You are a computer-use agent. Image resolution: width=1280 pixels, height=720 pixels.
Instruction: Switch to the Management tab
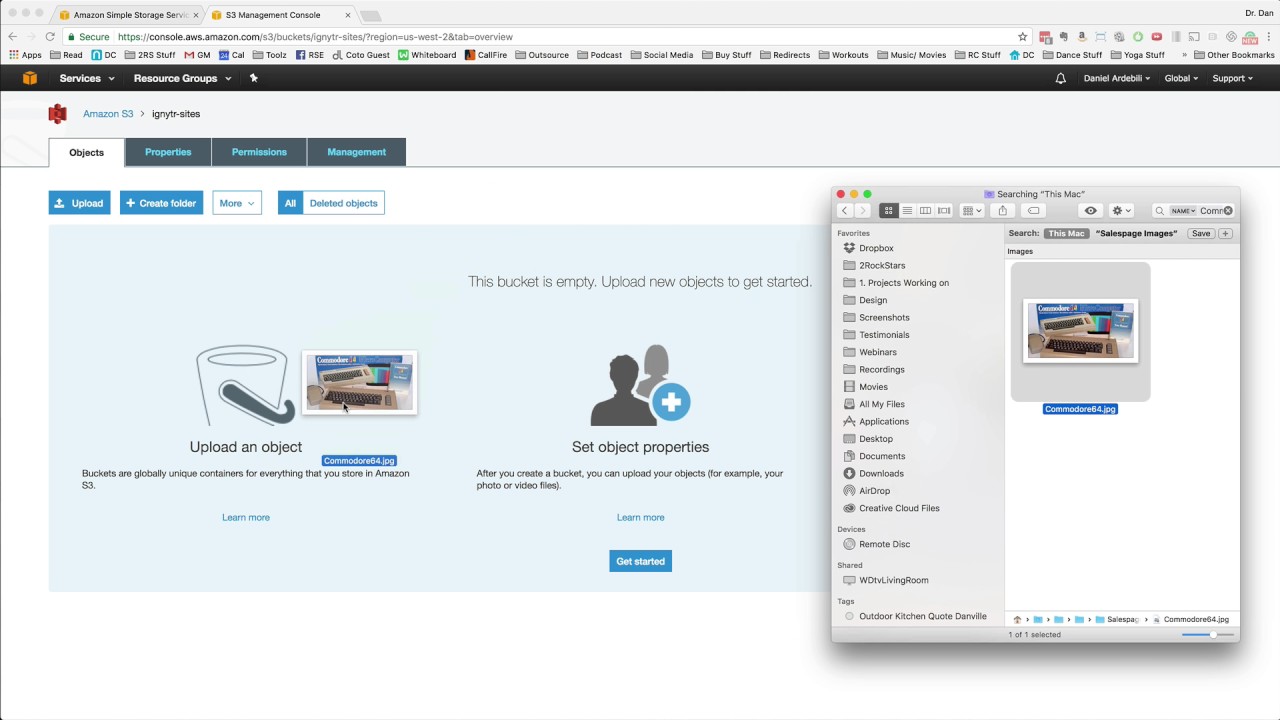click(x=356, y=152)
